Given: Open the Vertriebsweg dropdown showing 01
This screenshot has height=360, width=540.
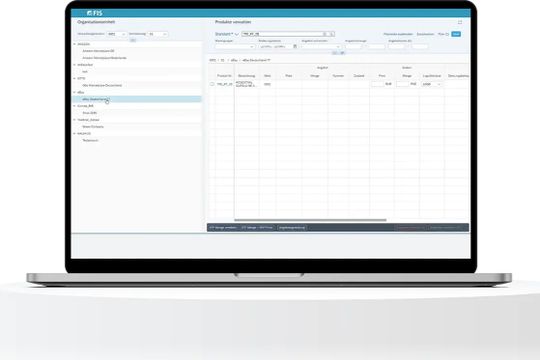Looking at the screenshot, I should click(x=158, y=34).
